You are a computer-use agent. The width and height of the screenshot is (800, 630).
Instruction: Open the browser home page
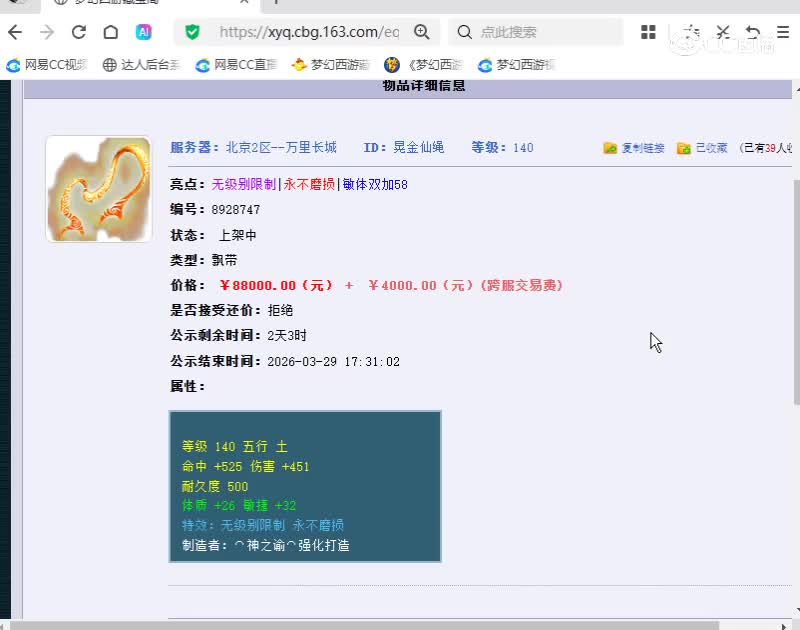111,32
